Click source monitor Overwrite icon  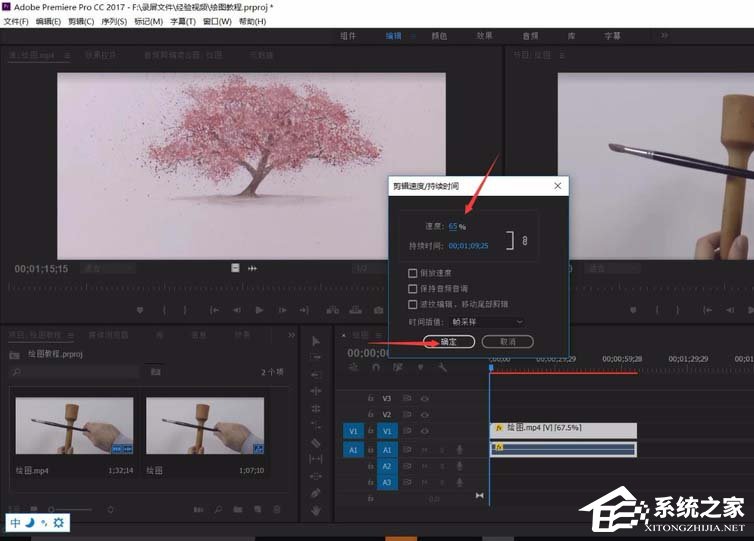(x=355, y=310)
